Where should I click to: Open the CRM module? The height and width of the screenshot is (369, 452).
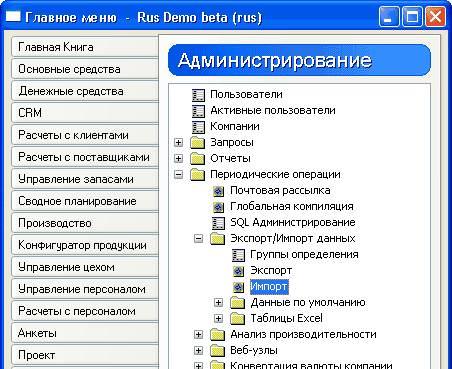pos(85,113)
